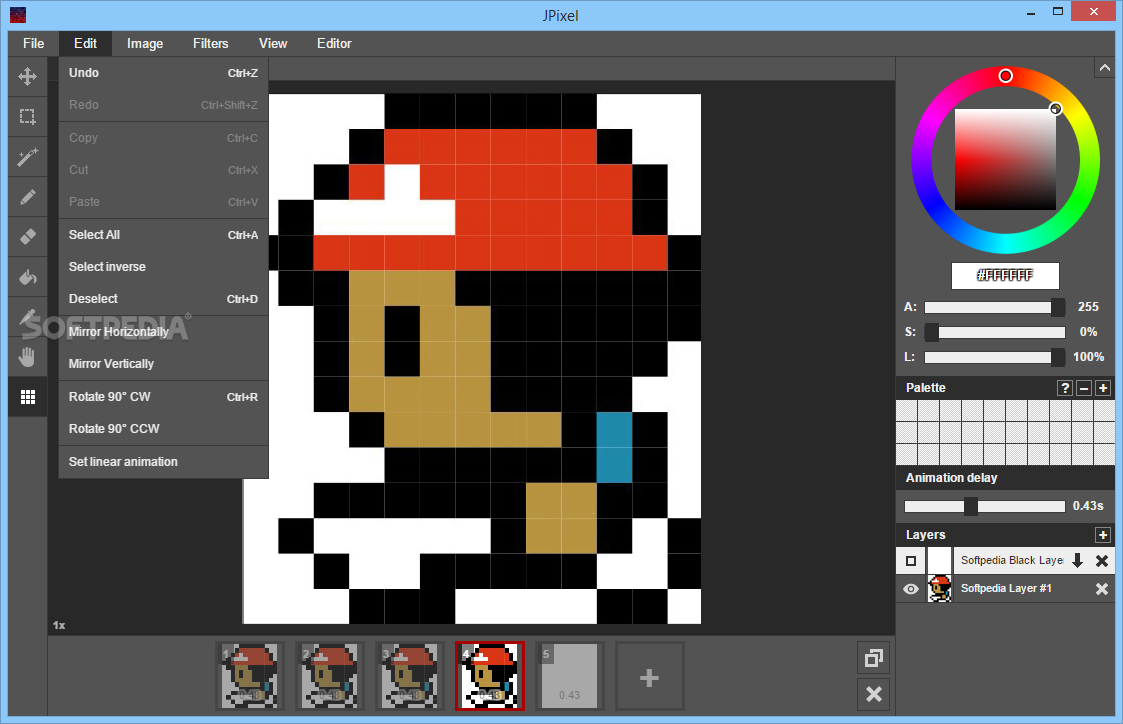The image size is (1123, 724).
Task: Open the View menu
Action: [273, 44]
